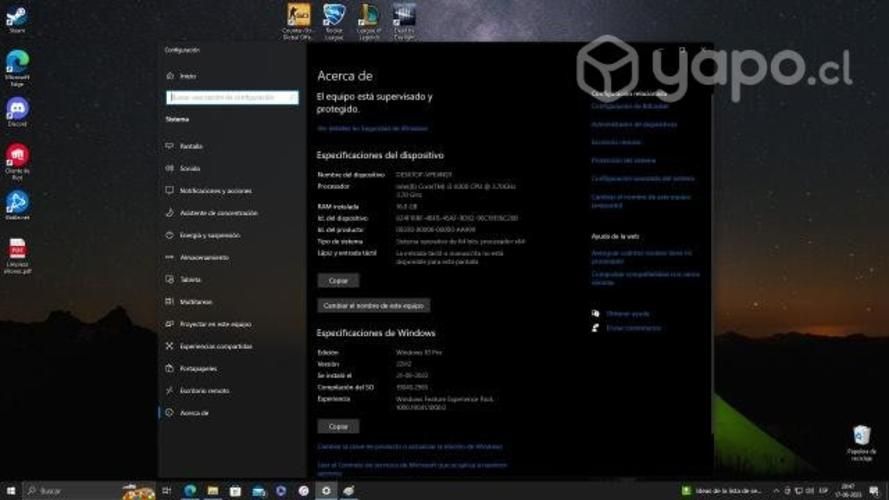The image size is (889, 500).
Task: Click the network icon in system tray
Action: point(798,490)
